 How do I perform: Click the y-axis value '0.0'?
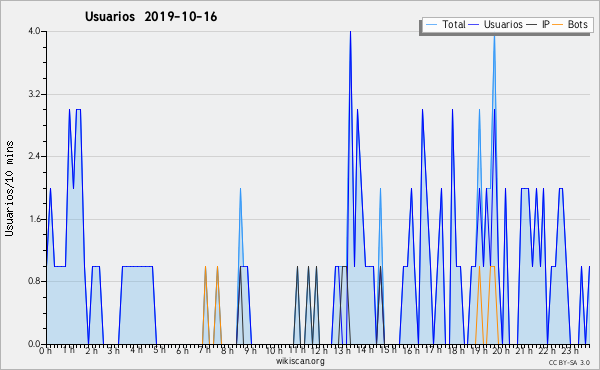pyautogui.click(x=34, y=344)
